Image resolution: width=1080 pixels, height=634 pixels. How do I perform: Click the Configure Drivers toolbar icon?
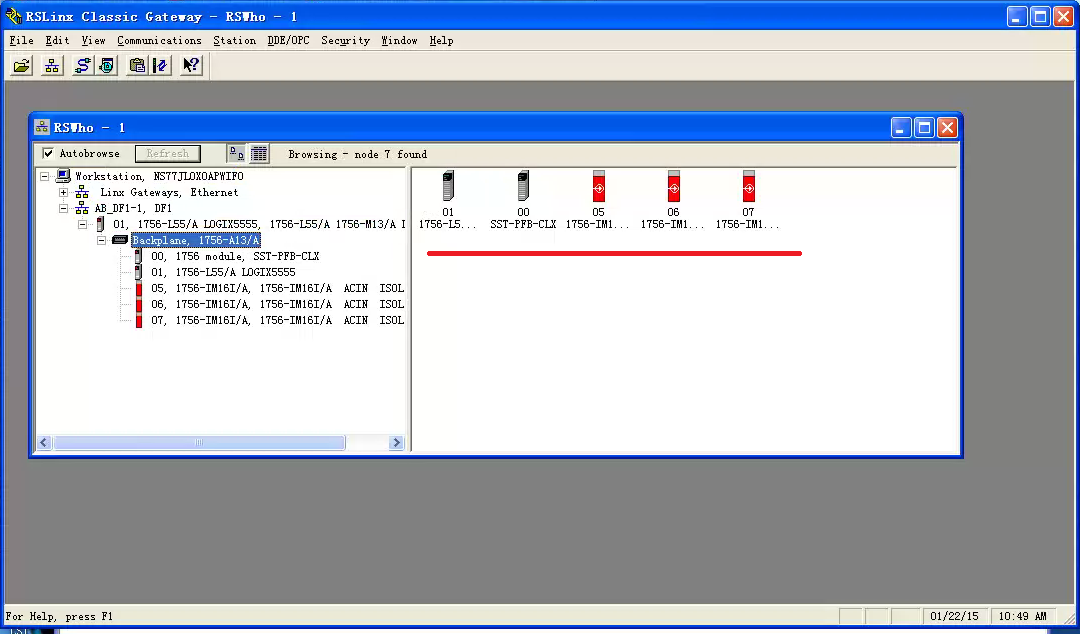(82, 66)
